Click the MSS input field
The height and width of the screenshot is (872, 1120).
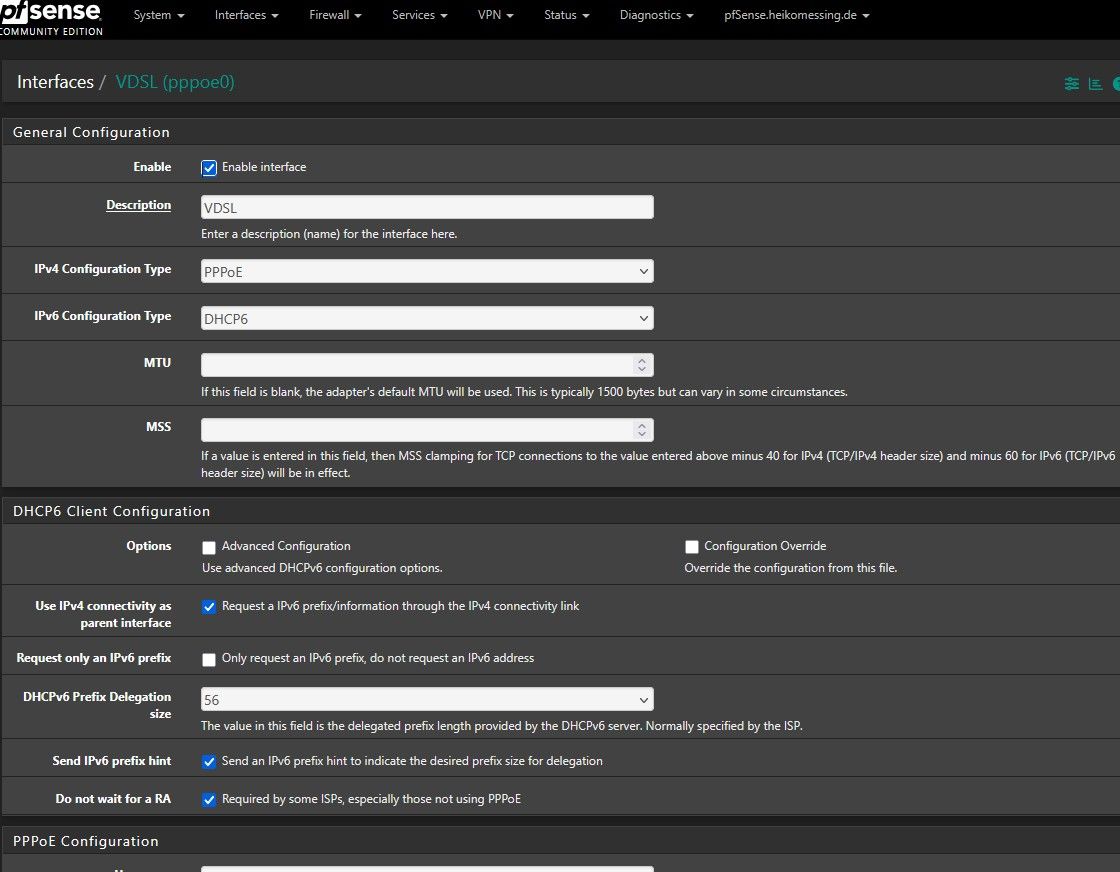[x=427, y=430]
